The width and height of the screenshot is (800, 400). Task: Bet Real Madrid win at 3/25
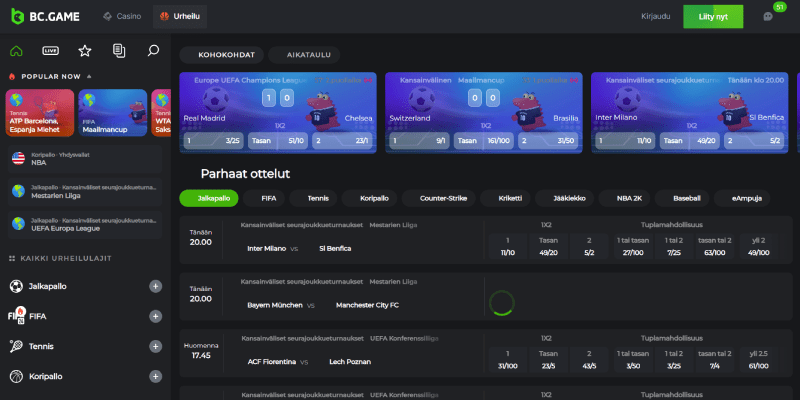click(214, 141)
